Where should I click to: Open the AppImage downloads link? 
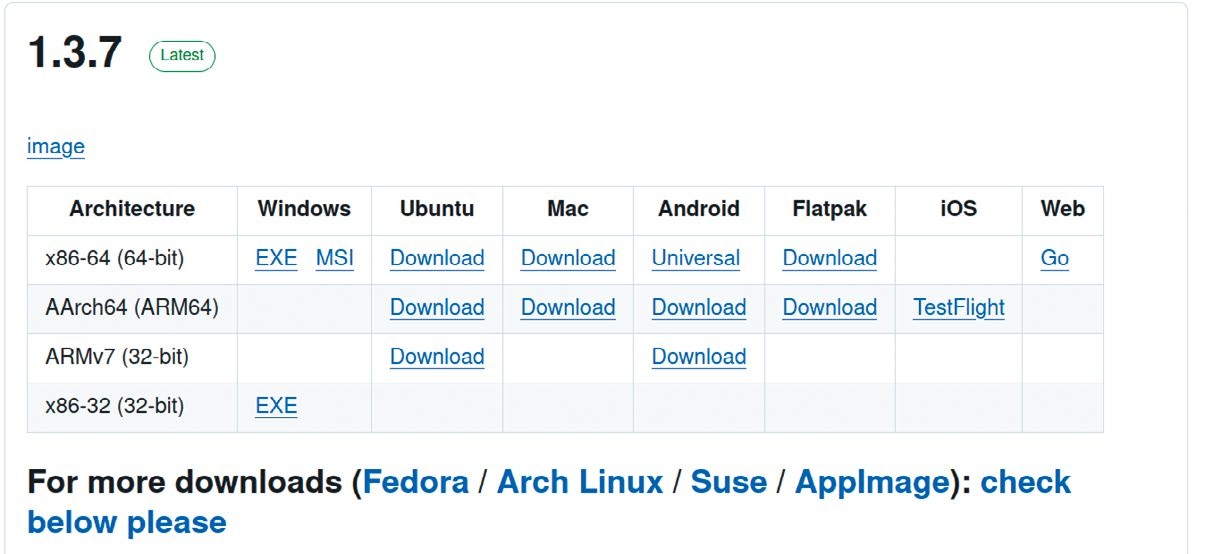(x=872, y=483)
